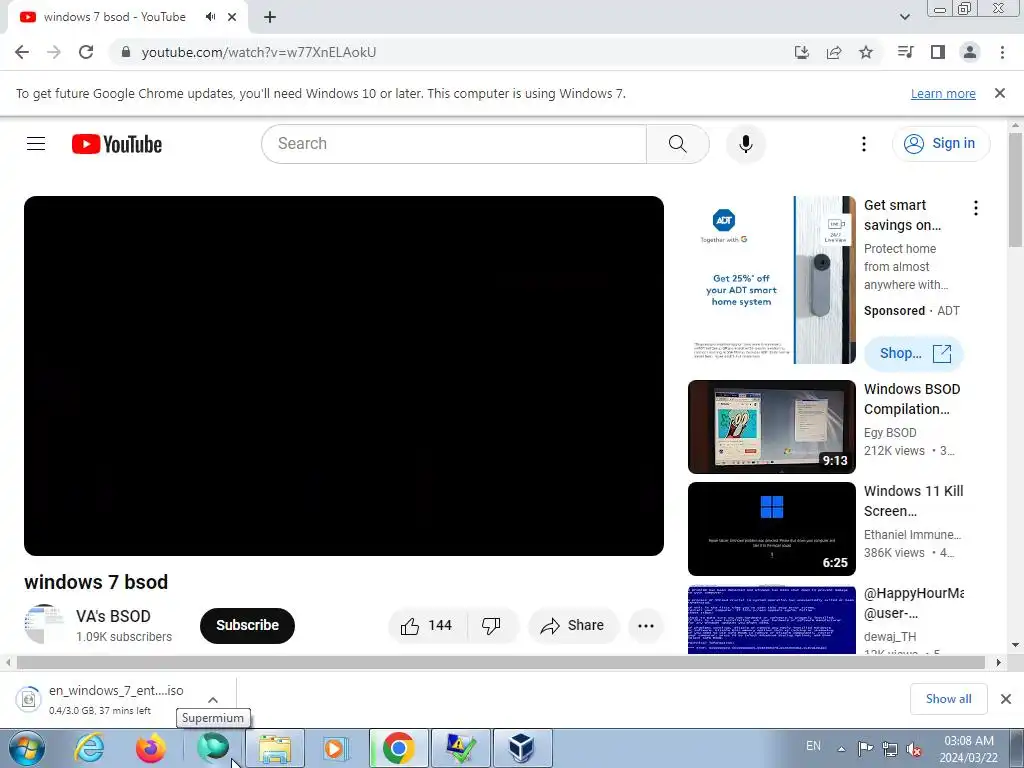Screen dimensions: 1024x768
Task: Mute the tab via its speaker icon
Action: tap(210, 17)
